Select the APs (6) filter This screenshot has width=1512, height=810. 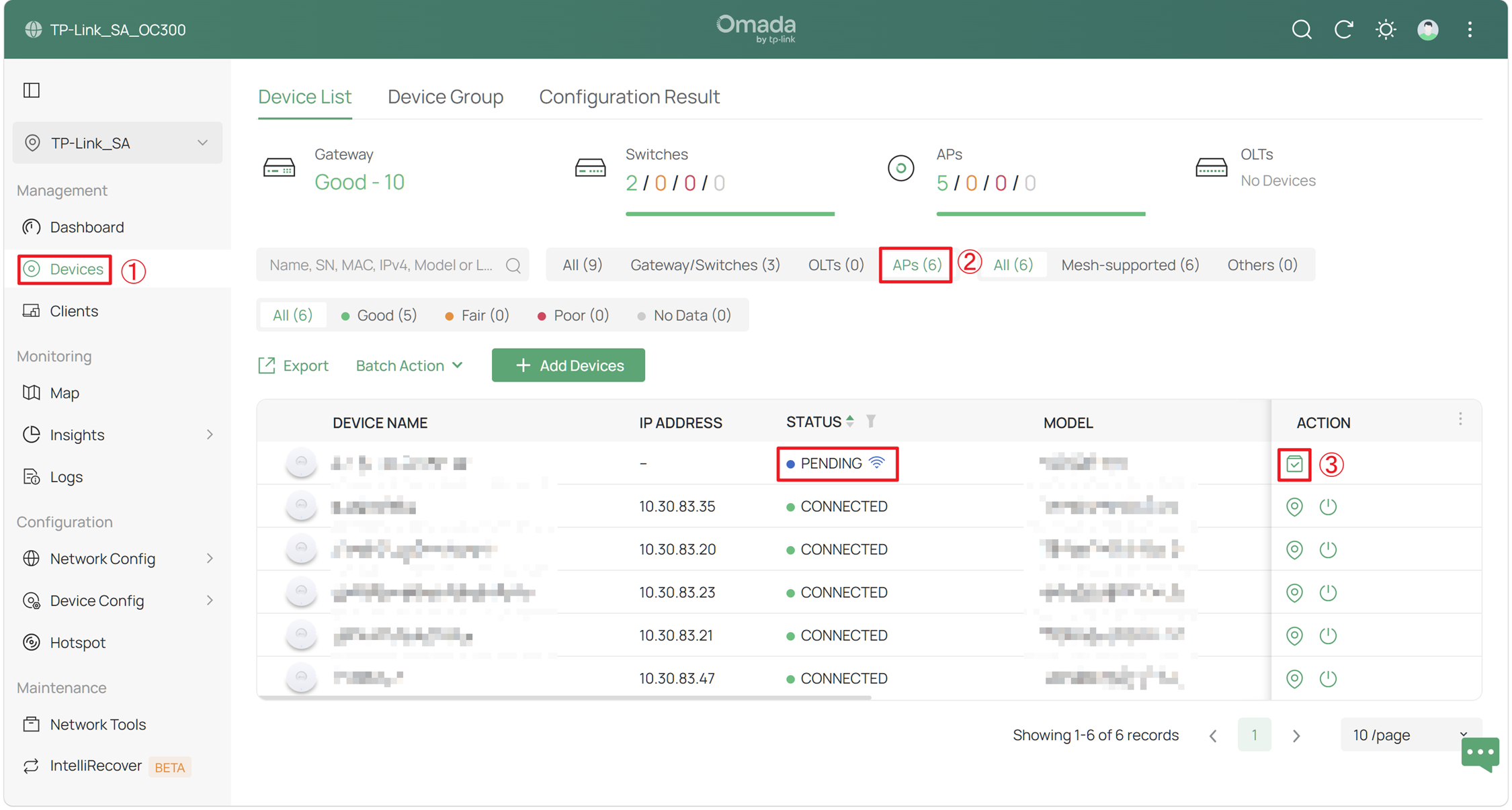click(x=917, y=265)
